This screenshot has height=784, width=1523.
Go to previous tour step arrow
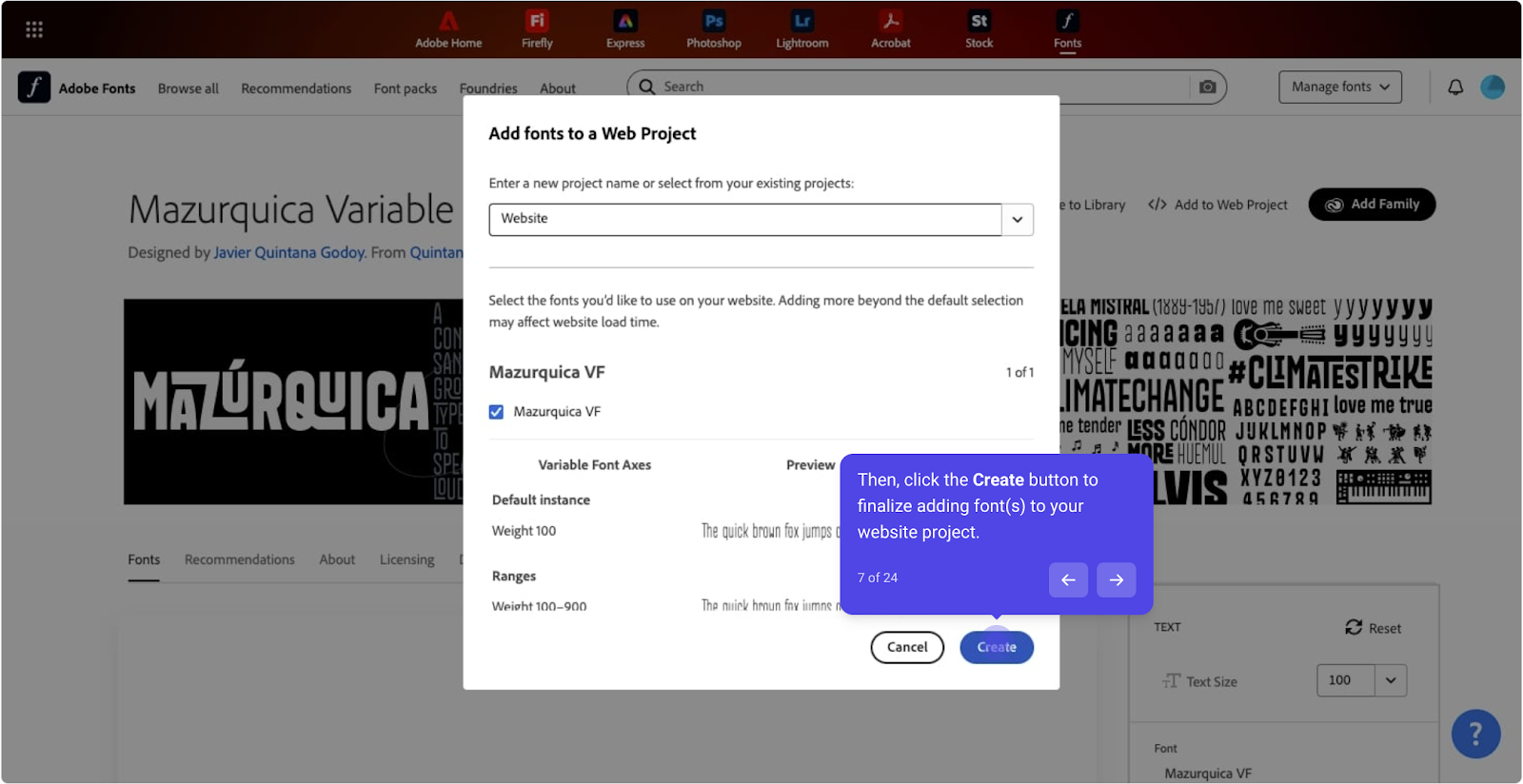tap(1068, 579)
